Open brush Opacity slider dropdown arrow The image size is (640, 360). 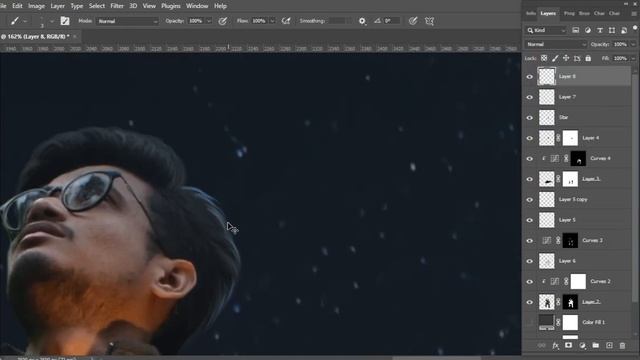pyautogui.click(x=209, y=21)
